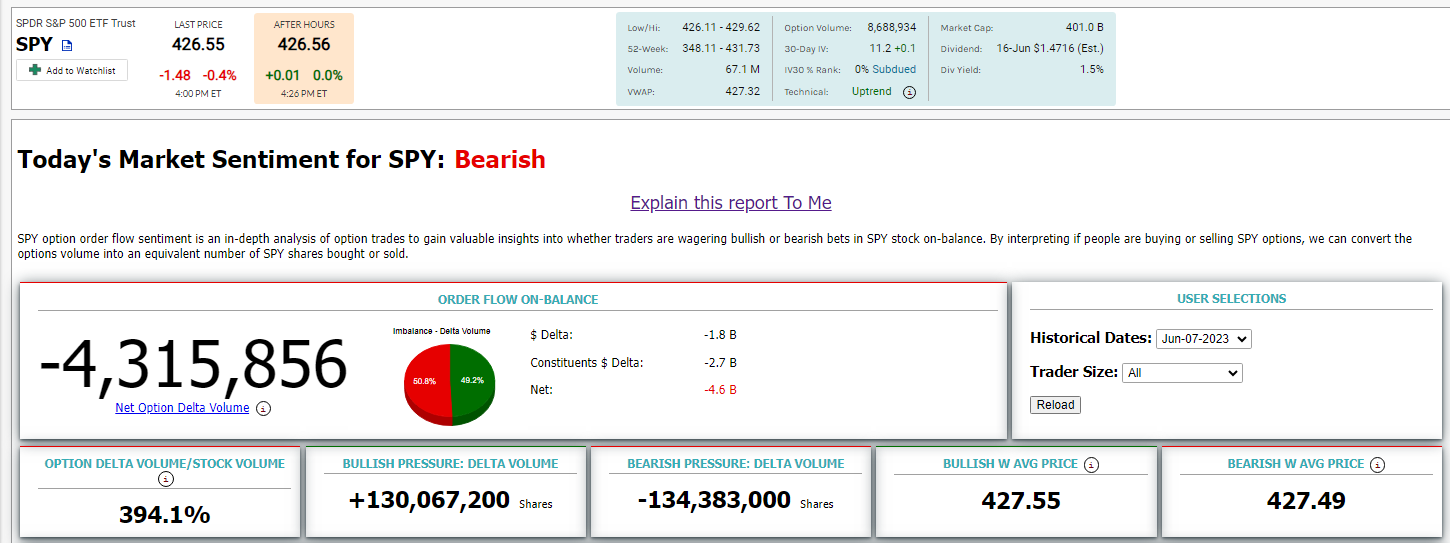Click the +130,067,200 bullish pressure value
1450x543 pixels.
tap(430, 500)
